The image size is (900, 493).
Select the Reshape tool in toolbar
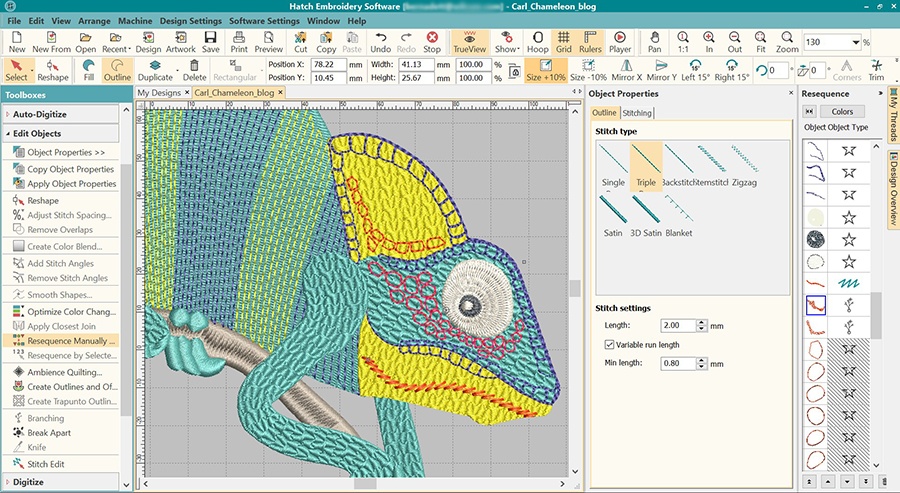tap(53, 70)
